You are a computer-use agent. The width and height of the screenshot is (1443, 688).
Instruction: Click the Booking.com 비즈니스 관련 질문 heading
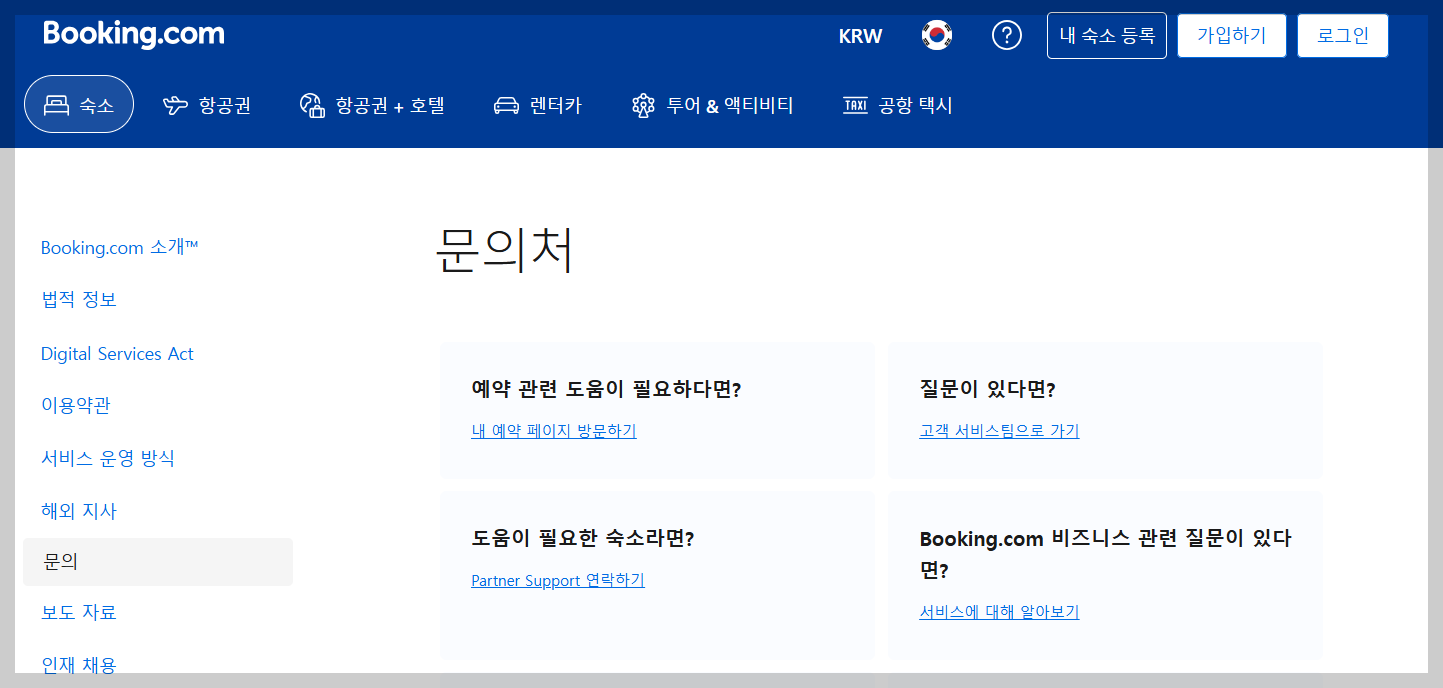coord(1105,554)
